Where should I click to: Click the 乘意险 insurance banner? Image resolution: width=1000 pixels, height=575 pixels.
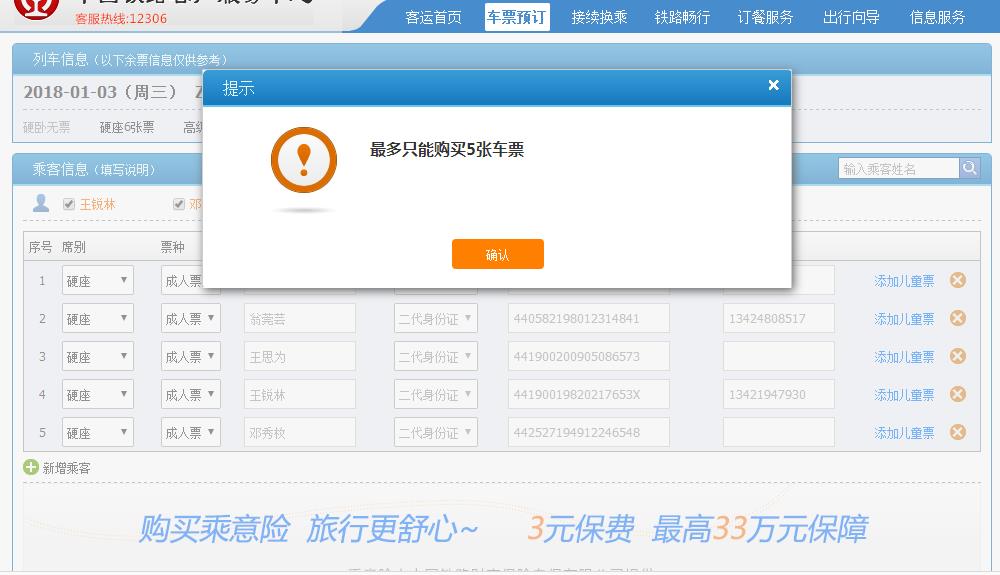(502, 528)
